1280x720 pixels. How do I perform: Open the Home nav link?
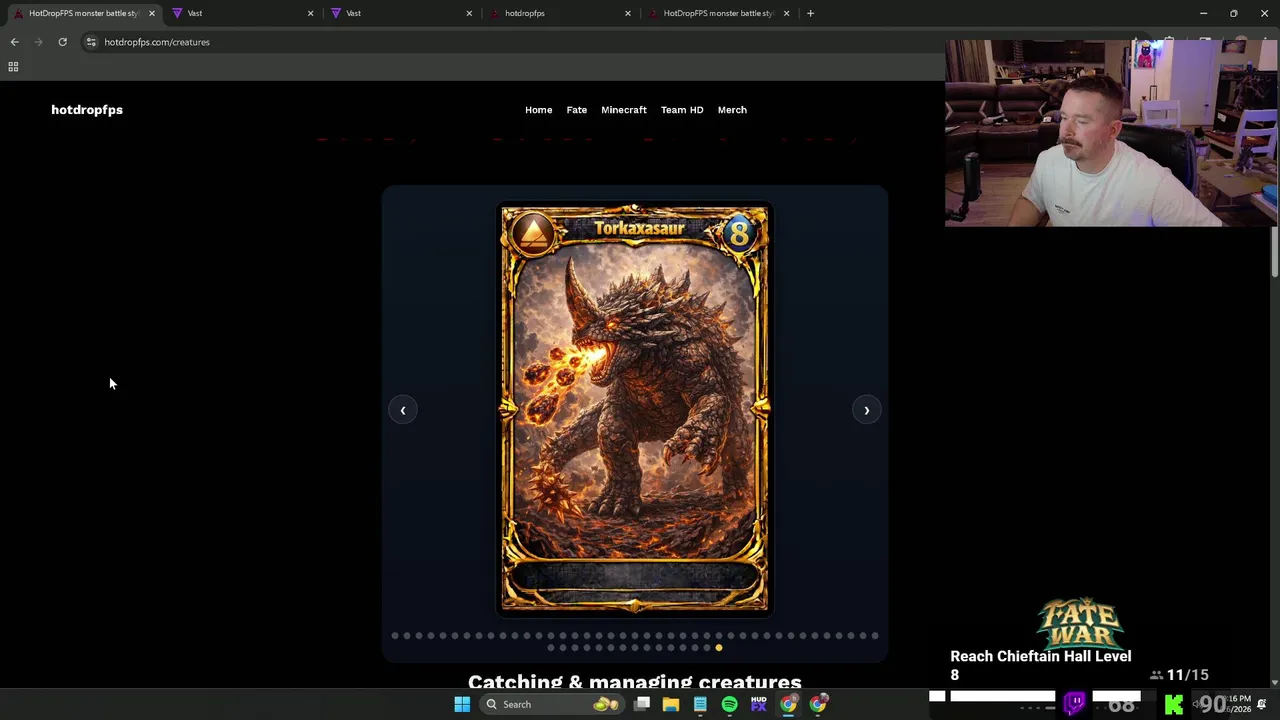point(538,110)
